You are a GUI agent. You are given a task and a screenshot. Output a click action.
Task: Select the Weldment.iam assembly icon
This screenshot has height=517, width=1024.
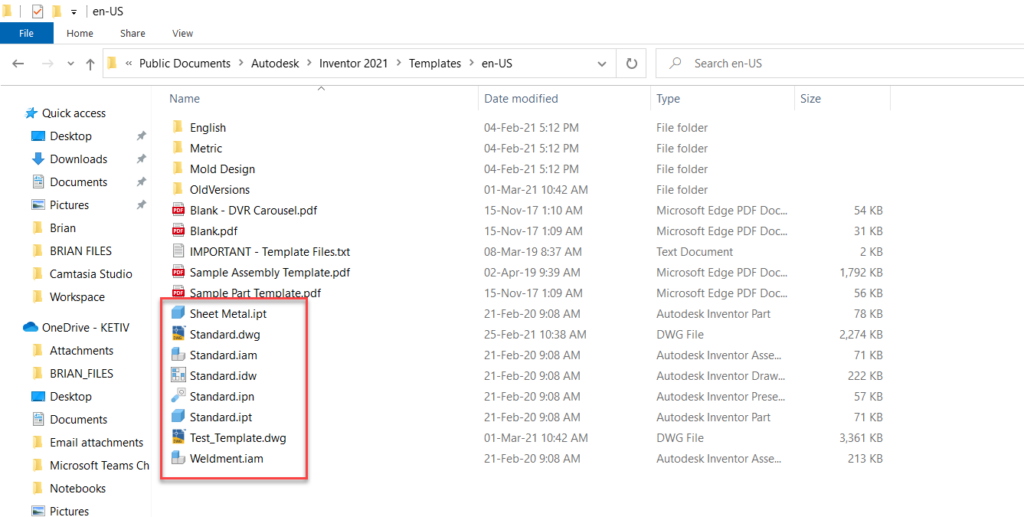click(178, 458)
